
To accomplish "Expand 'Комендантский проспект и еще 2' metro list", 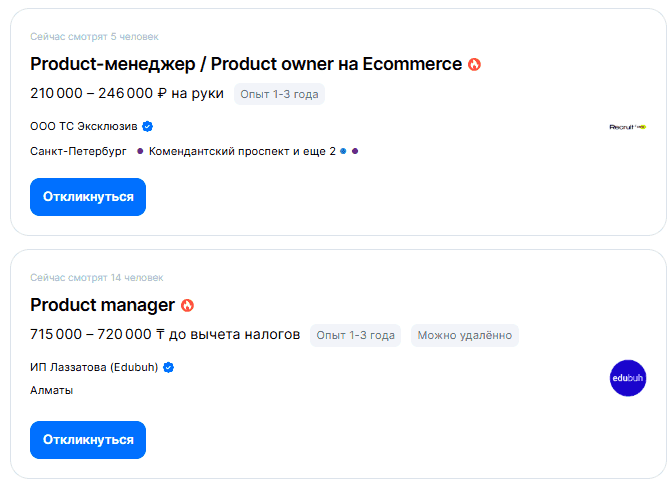I will coord(242,151).
